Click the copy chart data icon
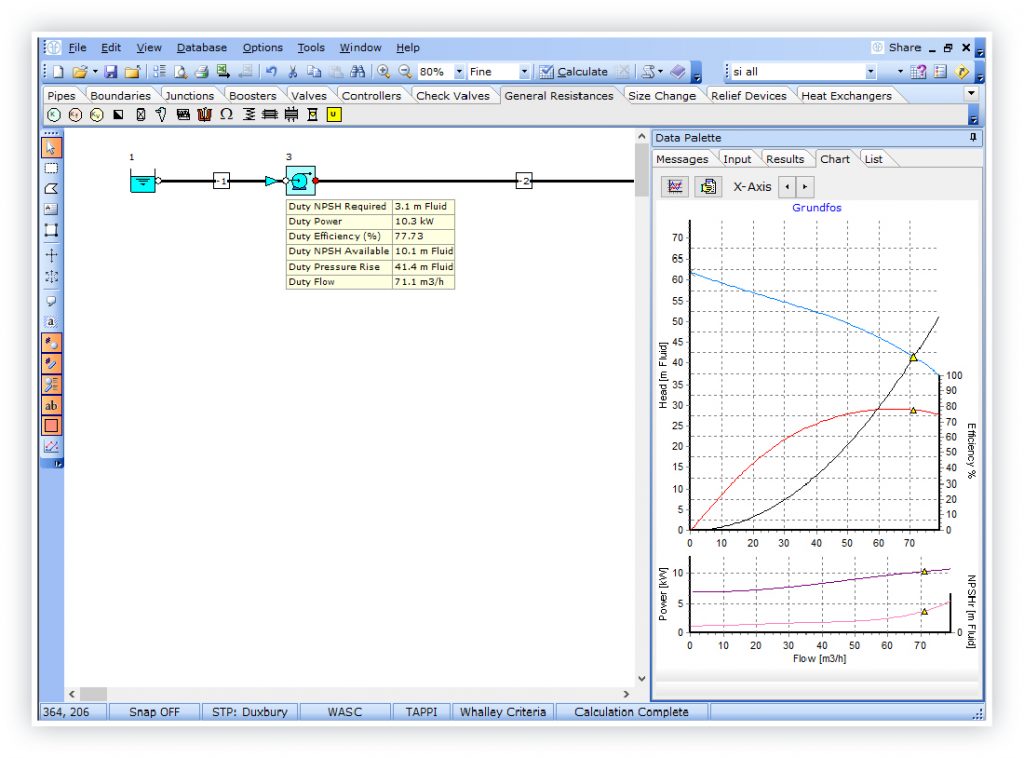 (x=708, y=186)
